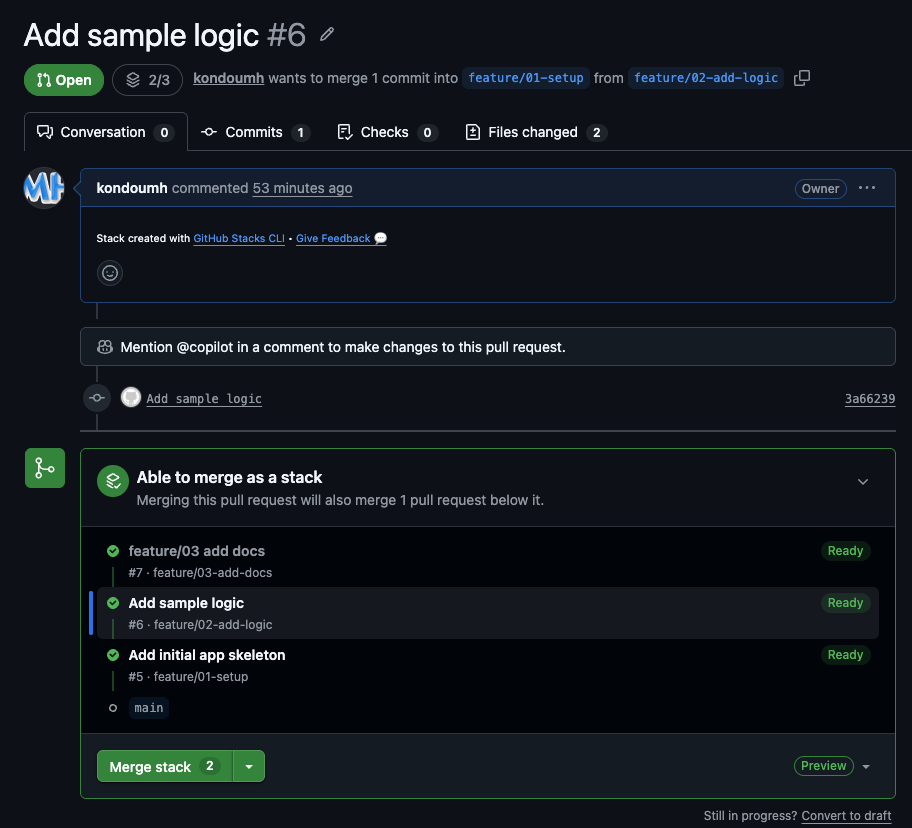
Task: Open the comment author name kondoumh
Action: [132, 188]
